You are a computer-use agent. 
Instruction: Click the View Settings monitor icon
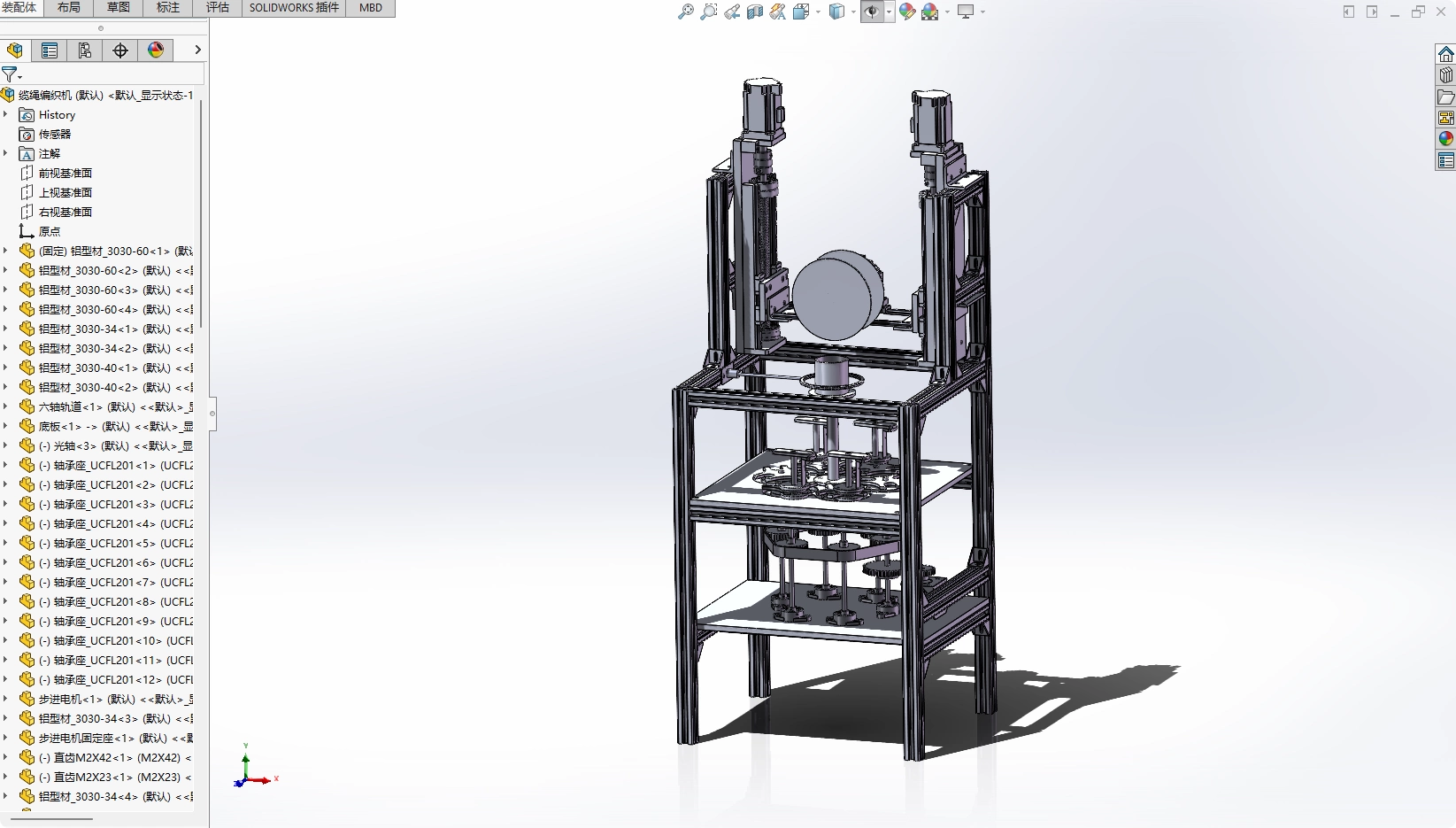pos(966,12)
